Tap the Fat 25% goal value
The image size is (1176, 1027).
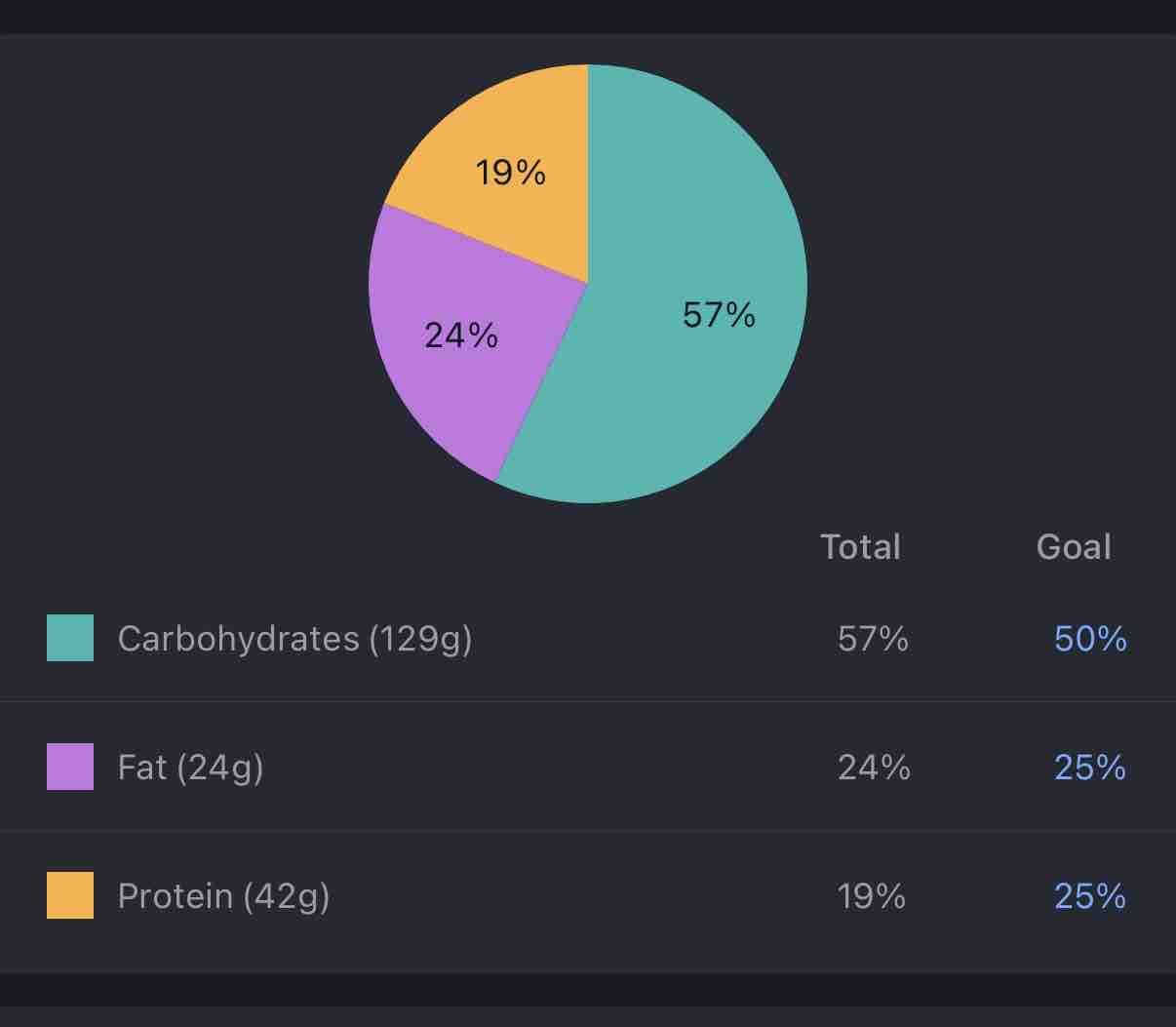click(x=1090, y=768)
